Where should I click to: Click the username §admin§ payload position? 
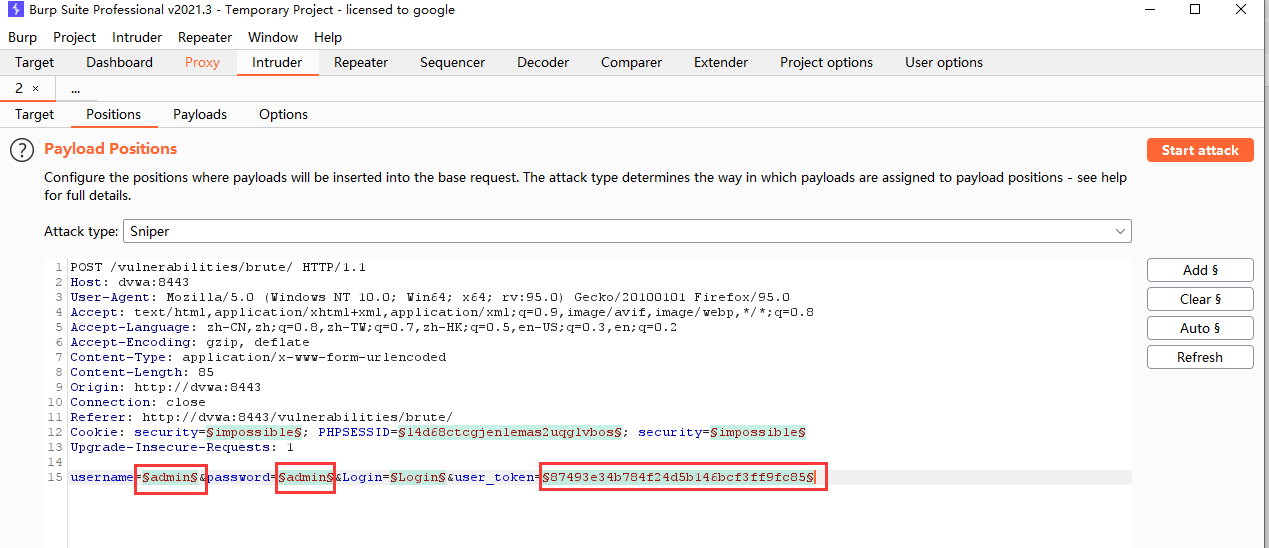pyautogui.click(x=169, y=478)
